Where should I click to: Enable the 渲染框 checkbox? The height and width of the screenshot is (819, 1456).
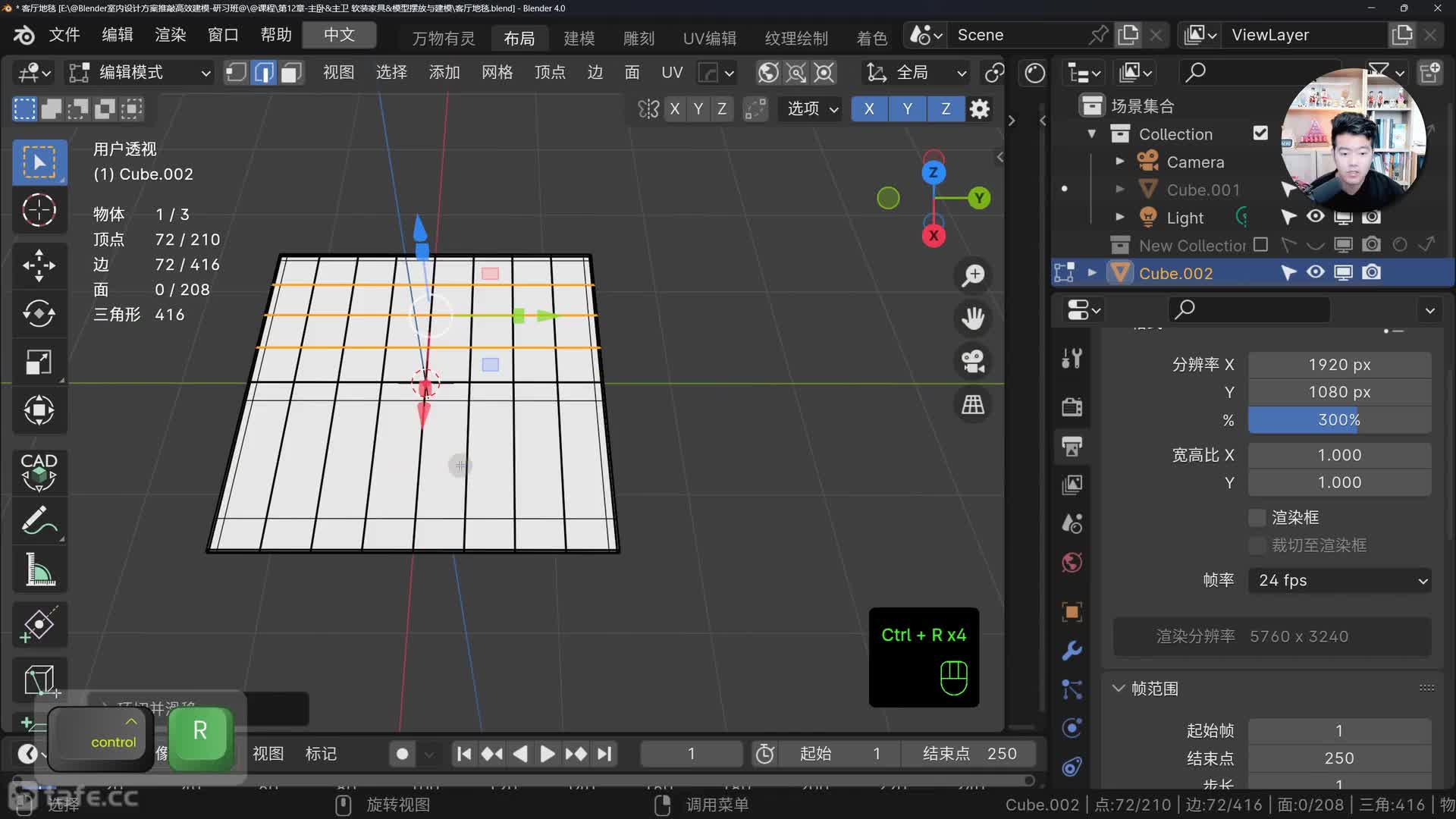pyautogui.click(x=1257, y=517)
